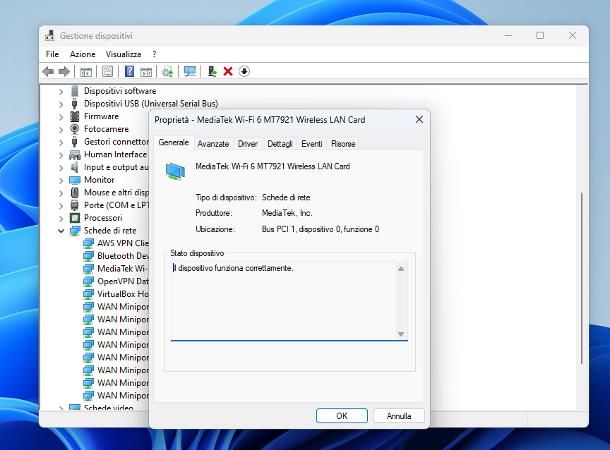Click the scan for hardware changes monitor icon

click(x=190, y=72)
